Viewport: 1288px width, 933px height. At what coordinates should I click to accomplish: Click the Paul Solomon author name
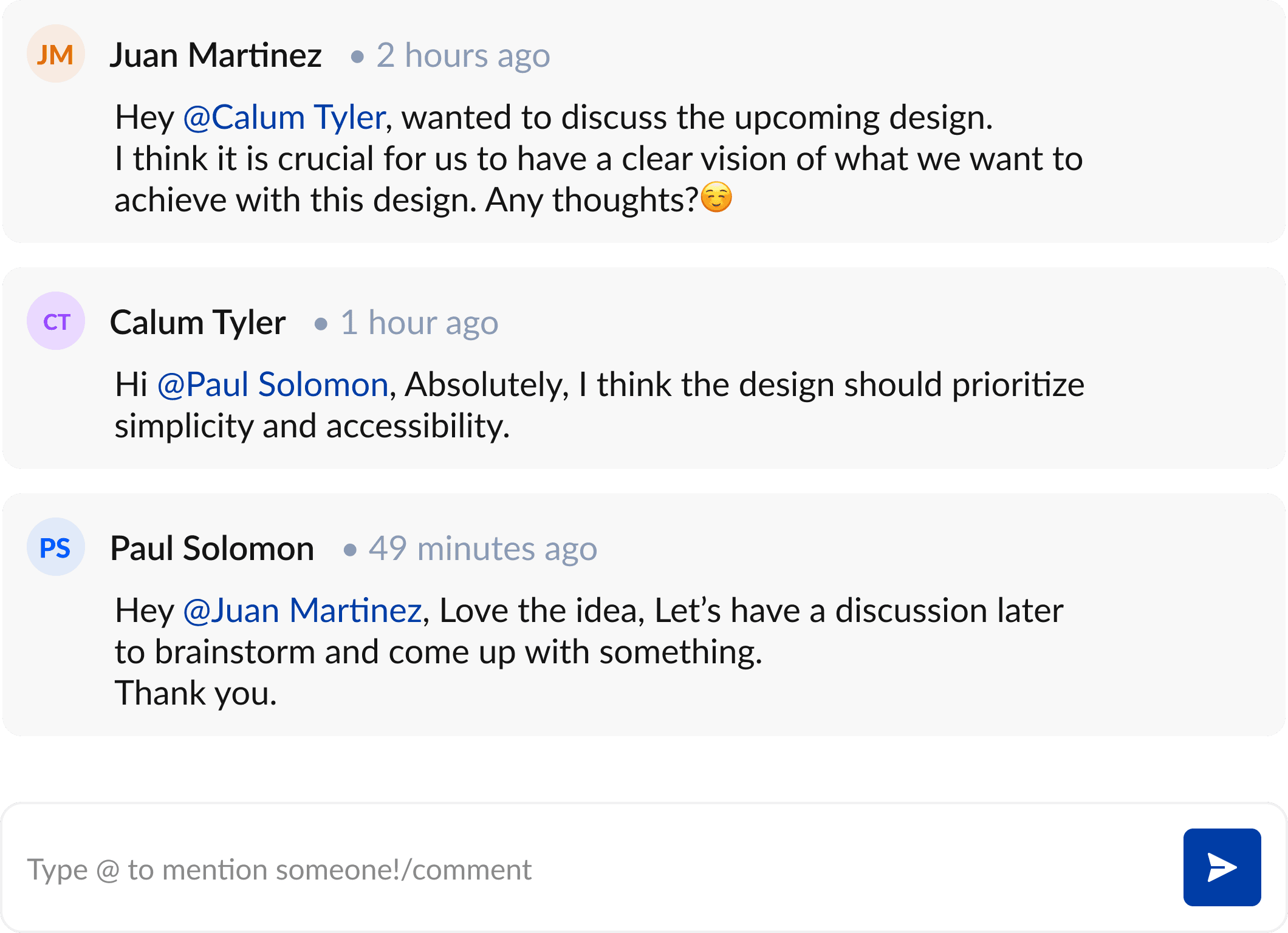[212, 549]
